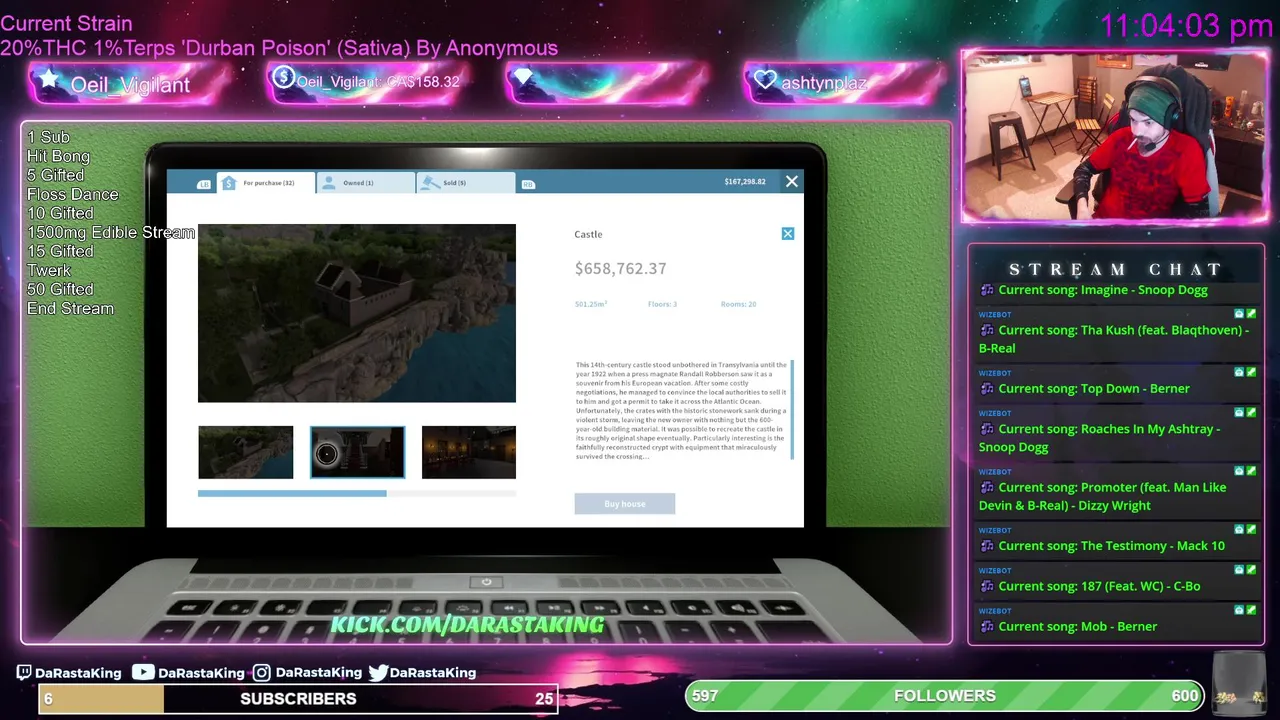Click the gavel icon on the Sold tab
Image resolution: width=1280 pixels, height=720 pixels.
430,183
